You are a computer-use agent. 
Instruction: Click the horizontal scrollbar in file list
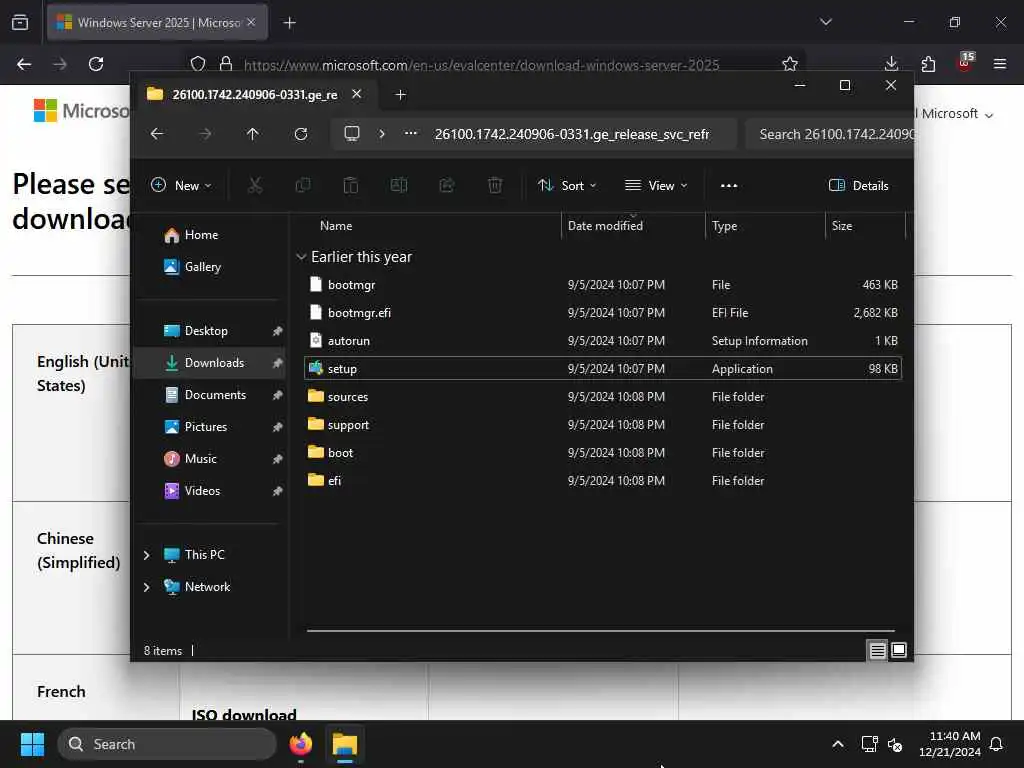pos(600,631)
